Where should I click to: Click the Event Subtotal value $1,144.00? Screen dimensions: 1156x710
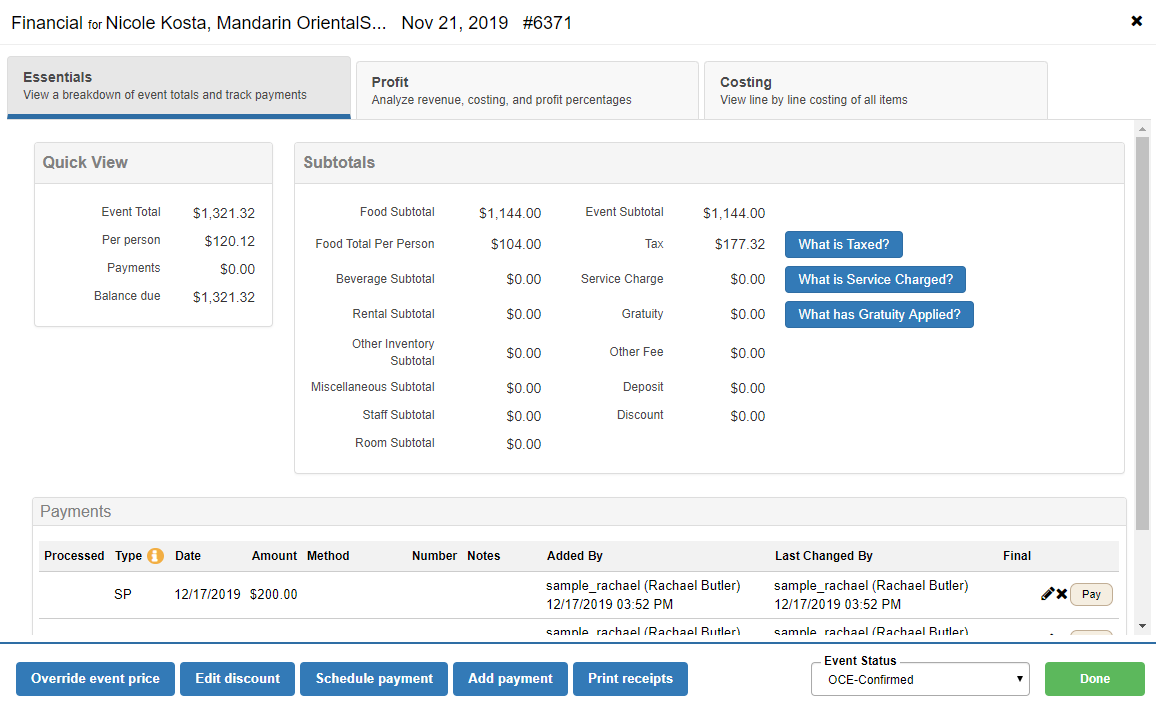pos(734,213)
